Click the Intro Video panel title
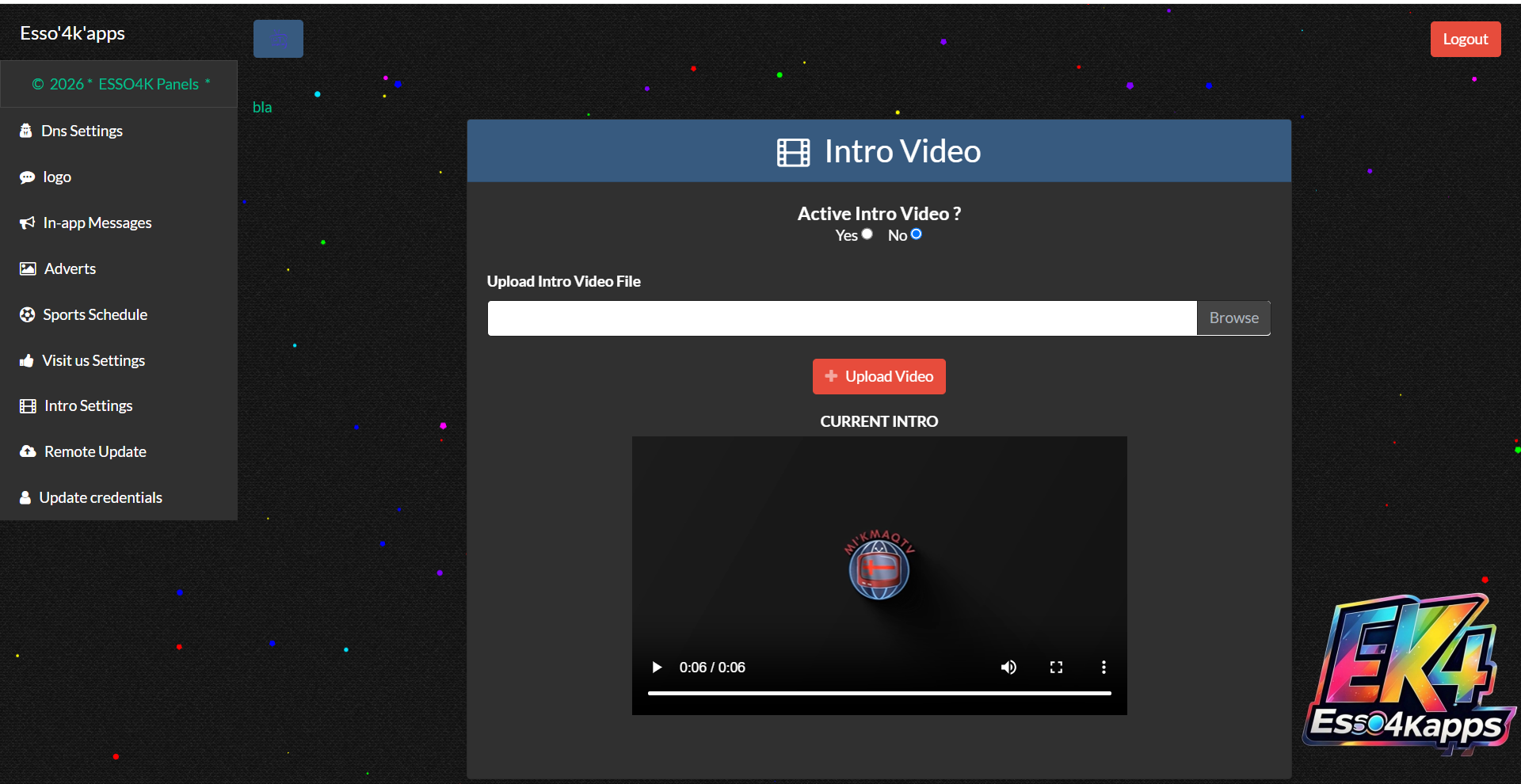Viewport: 1521px width, 784px height. coord(902,152)
